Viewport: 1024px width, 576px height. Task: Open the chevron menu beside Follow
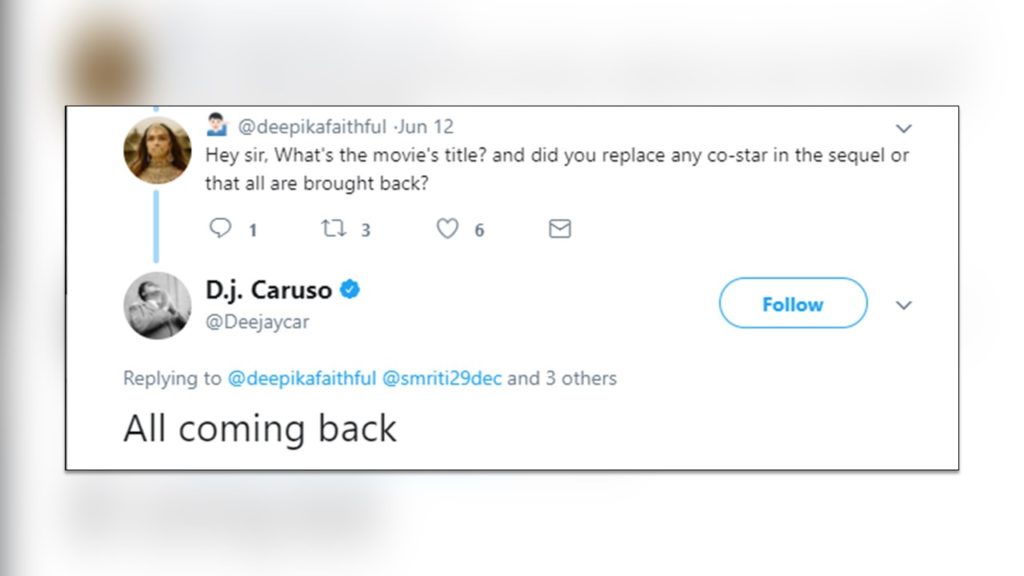[904, 305]
